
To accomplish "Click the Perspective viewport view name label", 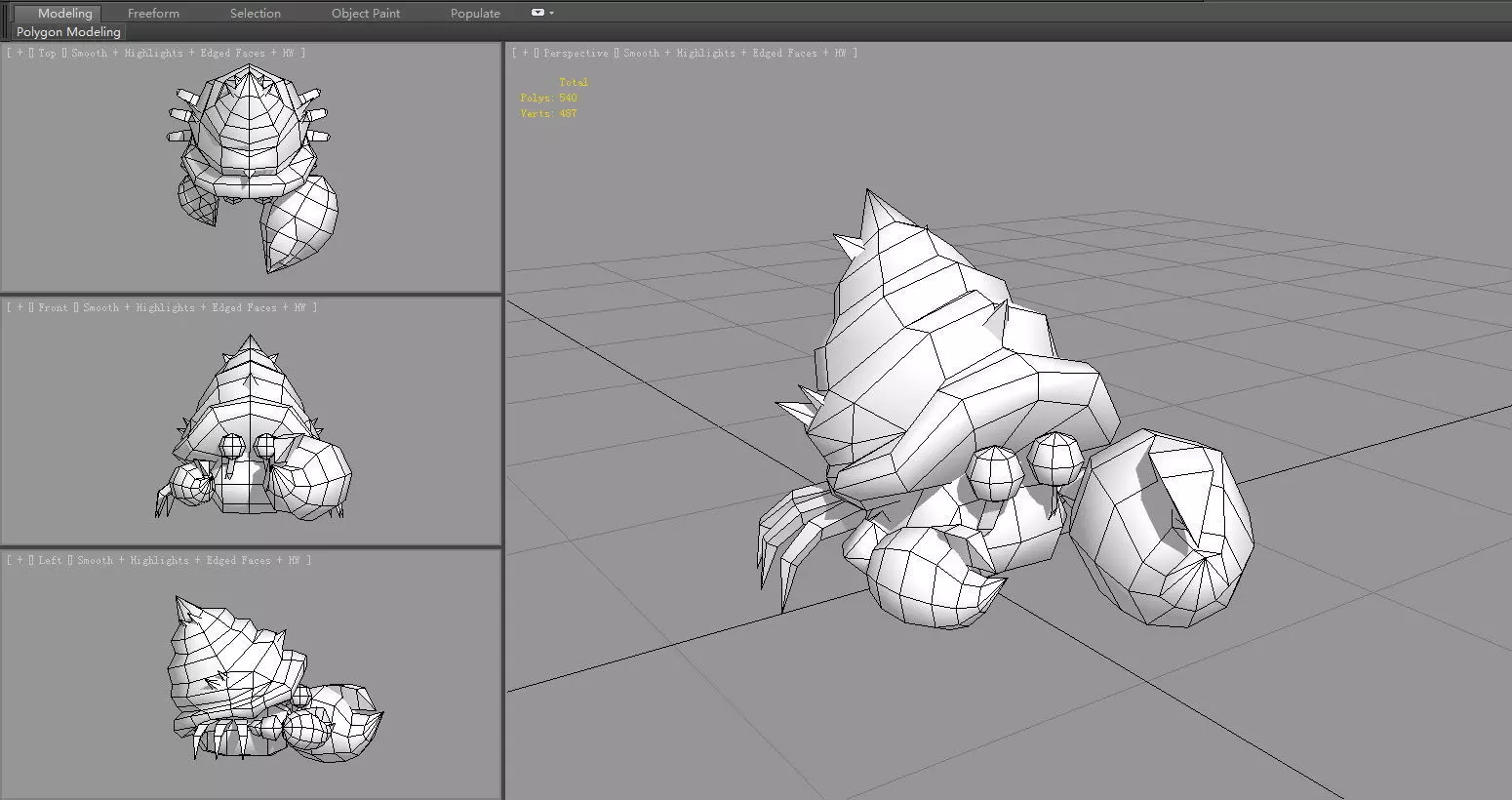I will click(576, 53).
